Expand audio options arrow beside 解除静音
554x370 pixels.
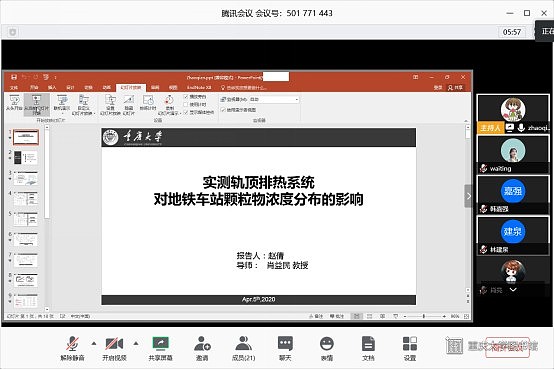coord(94,343)
